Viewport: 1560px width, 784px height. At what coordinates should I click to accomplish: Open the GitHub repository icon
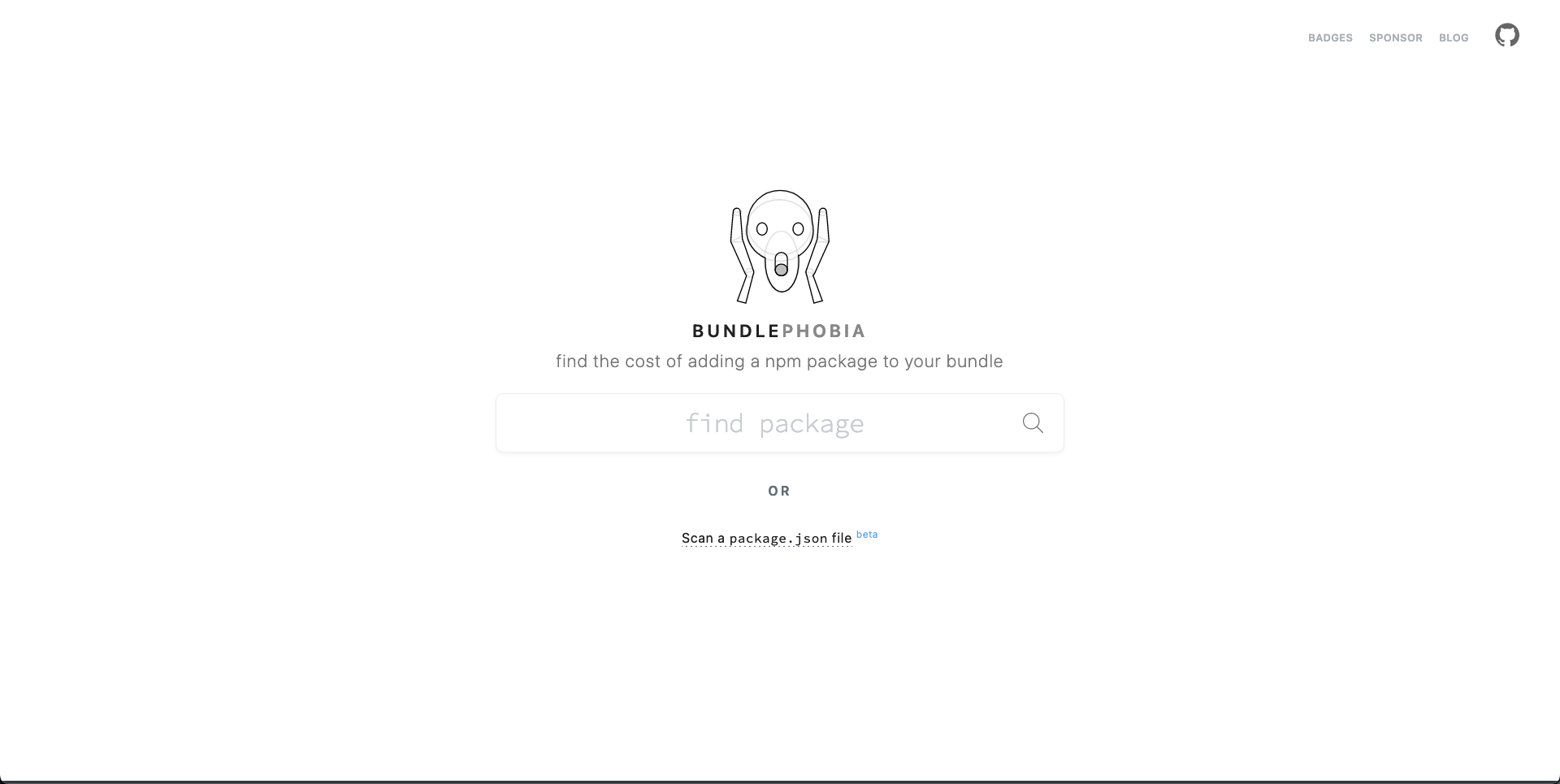(1507, 35)
